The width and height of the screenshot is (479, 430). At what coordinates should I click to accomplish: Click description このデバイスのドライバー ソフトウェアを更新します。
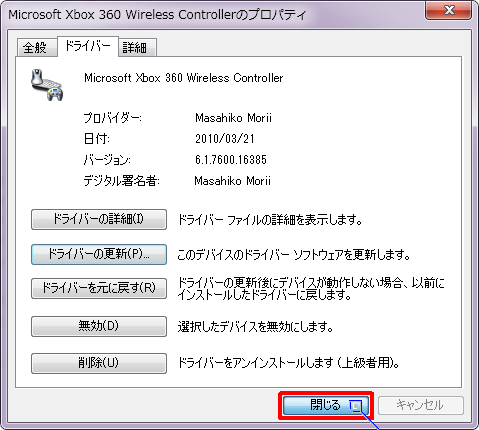pos(294,255)
